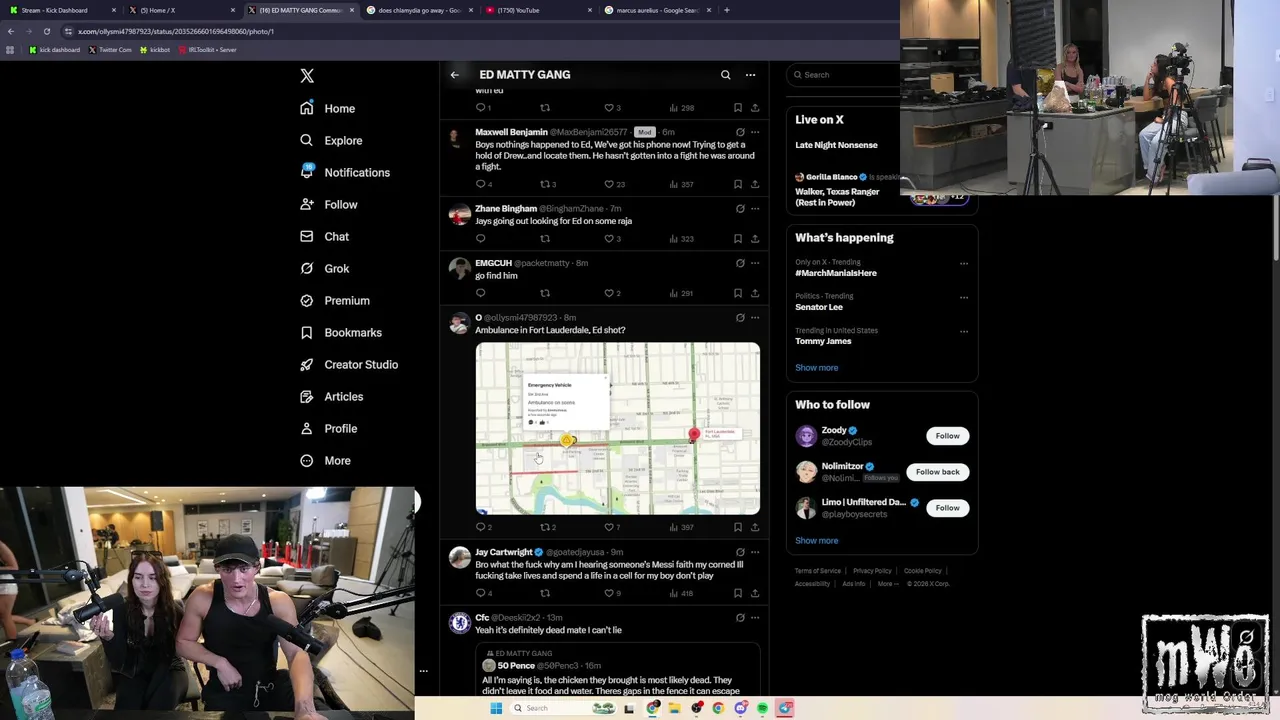Viewport: 1280px width, 720px height.
Task: Click the Profile sidebar icon
Action: (x=307, y=428)
